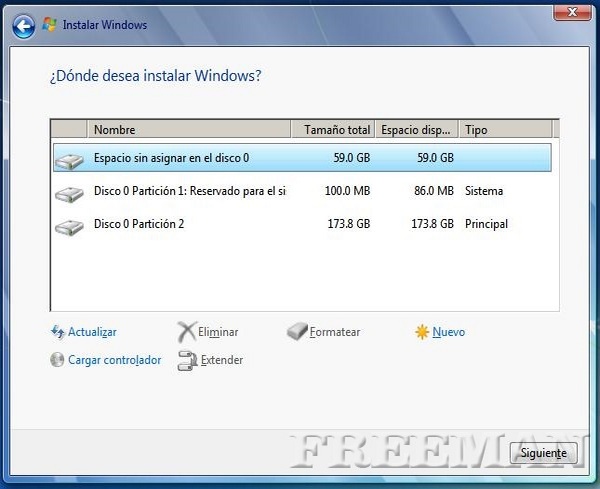
Task: Choose Eliminar to delete the partition
Action: [218, 332]
